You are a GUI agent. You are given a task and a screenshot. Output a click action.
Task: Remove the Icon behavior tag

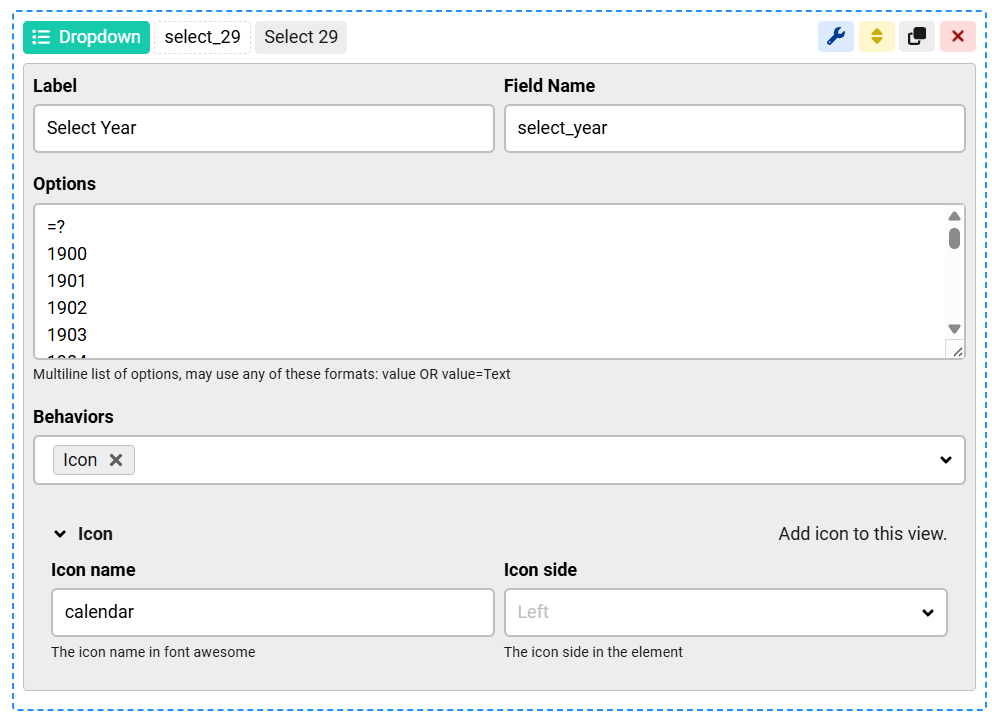[x=116, y=460]
